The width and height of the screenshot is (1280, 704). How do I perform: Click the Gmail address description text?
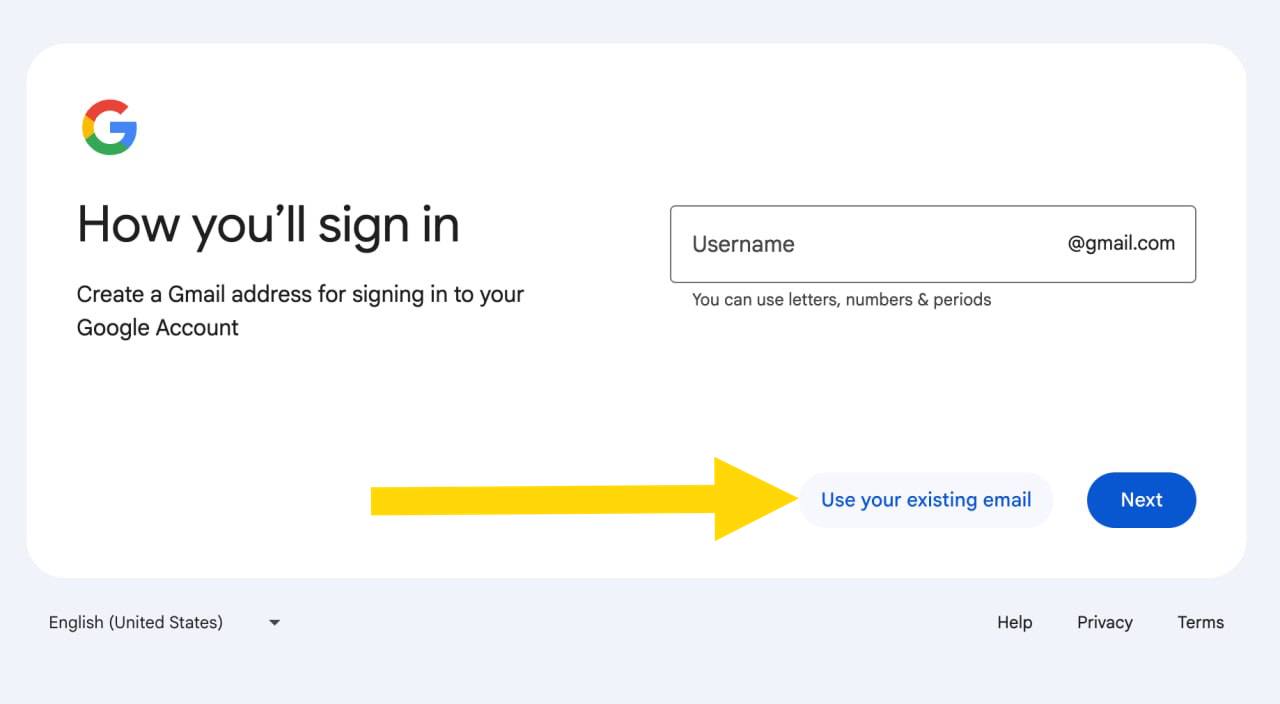[300, 310]
